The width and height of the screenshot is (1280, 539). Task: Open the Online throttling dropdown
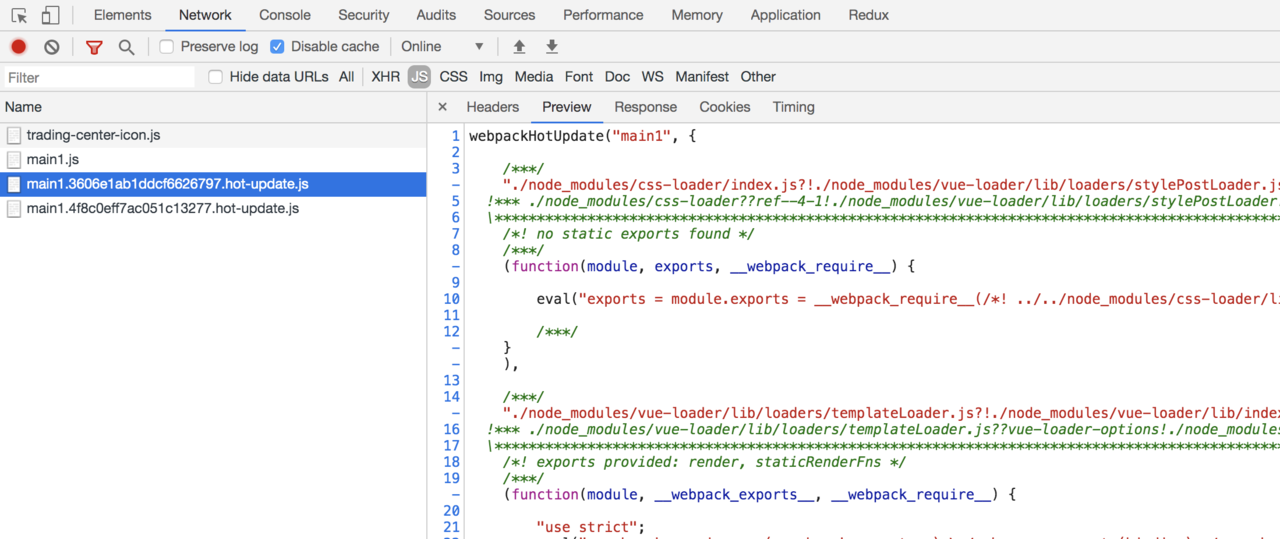coord(442,47)
